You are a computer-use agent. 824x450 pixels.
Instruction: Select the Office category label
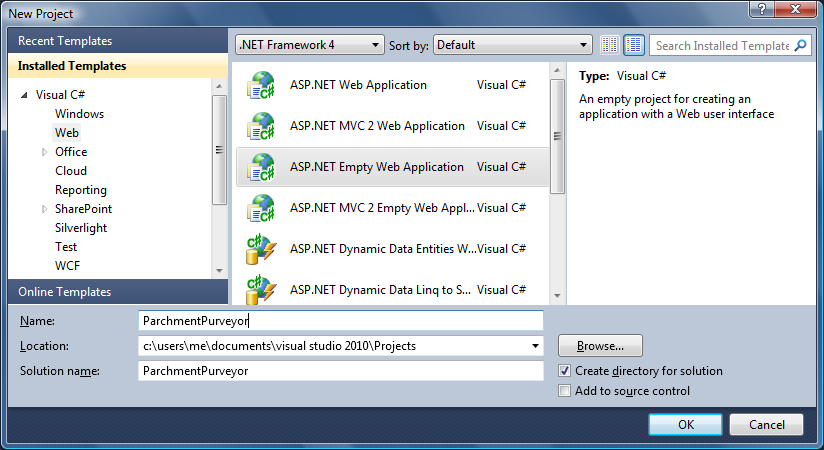click(71, 152)
